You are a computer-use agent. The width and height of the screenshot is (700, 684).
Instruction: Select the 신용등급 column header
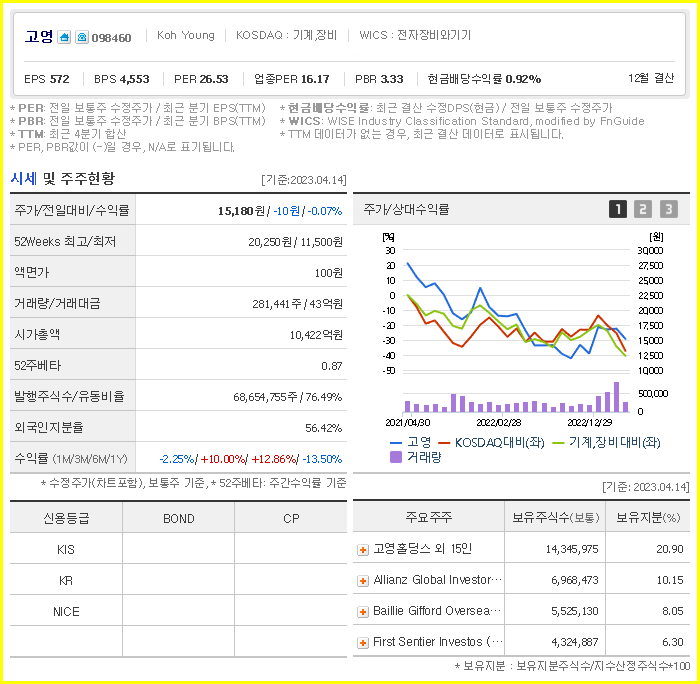pyautogui.click(x=66, y=518)
